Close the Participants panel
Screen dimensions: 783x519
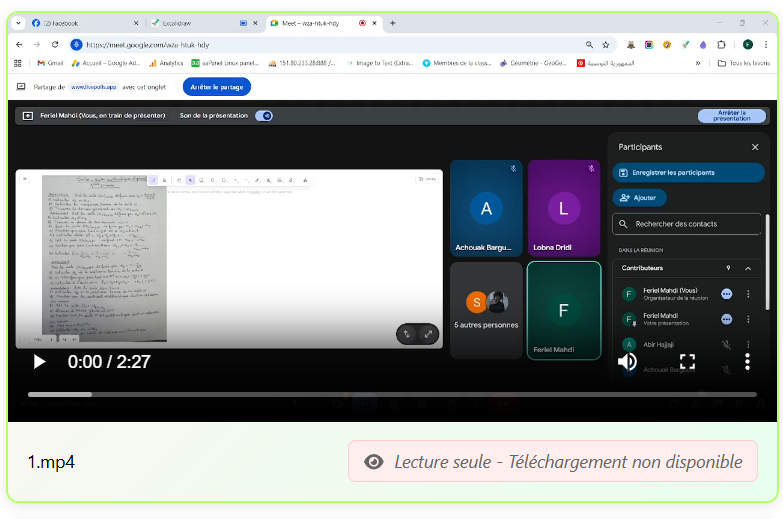point(755,147)
